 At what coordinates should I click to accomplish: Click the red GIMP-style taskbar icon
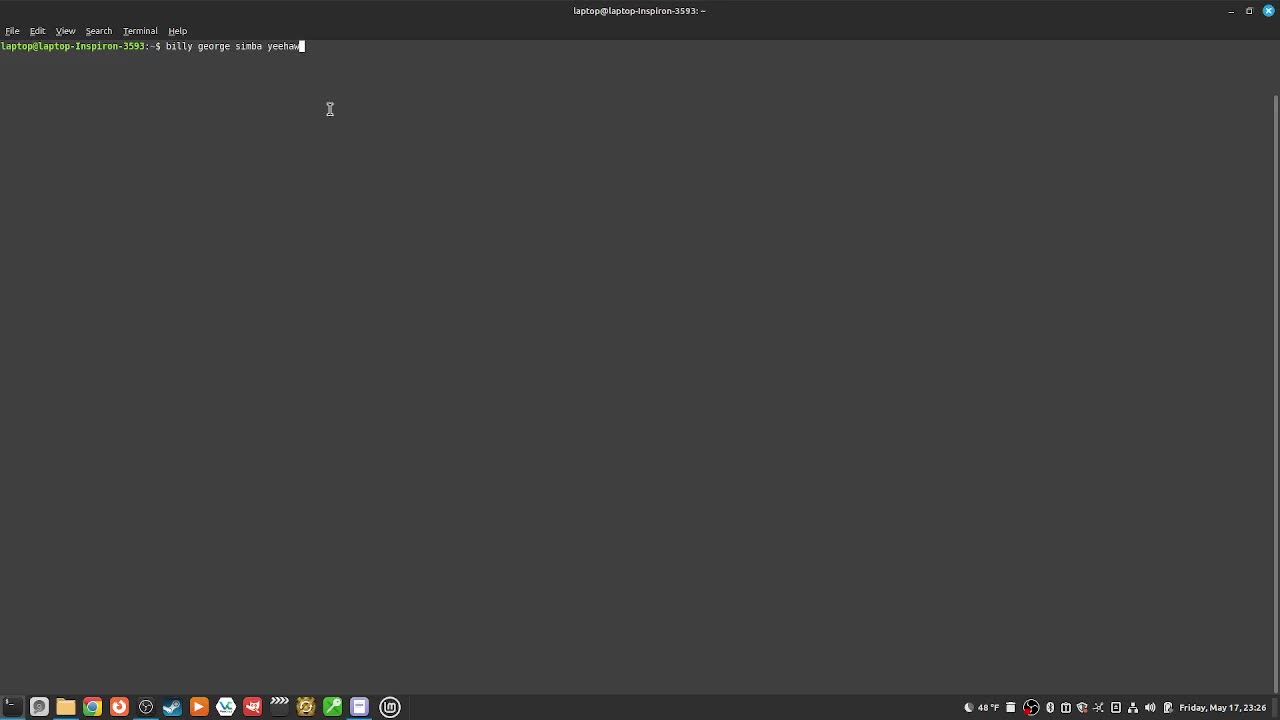pyautogui.click(x=252, y=707)
